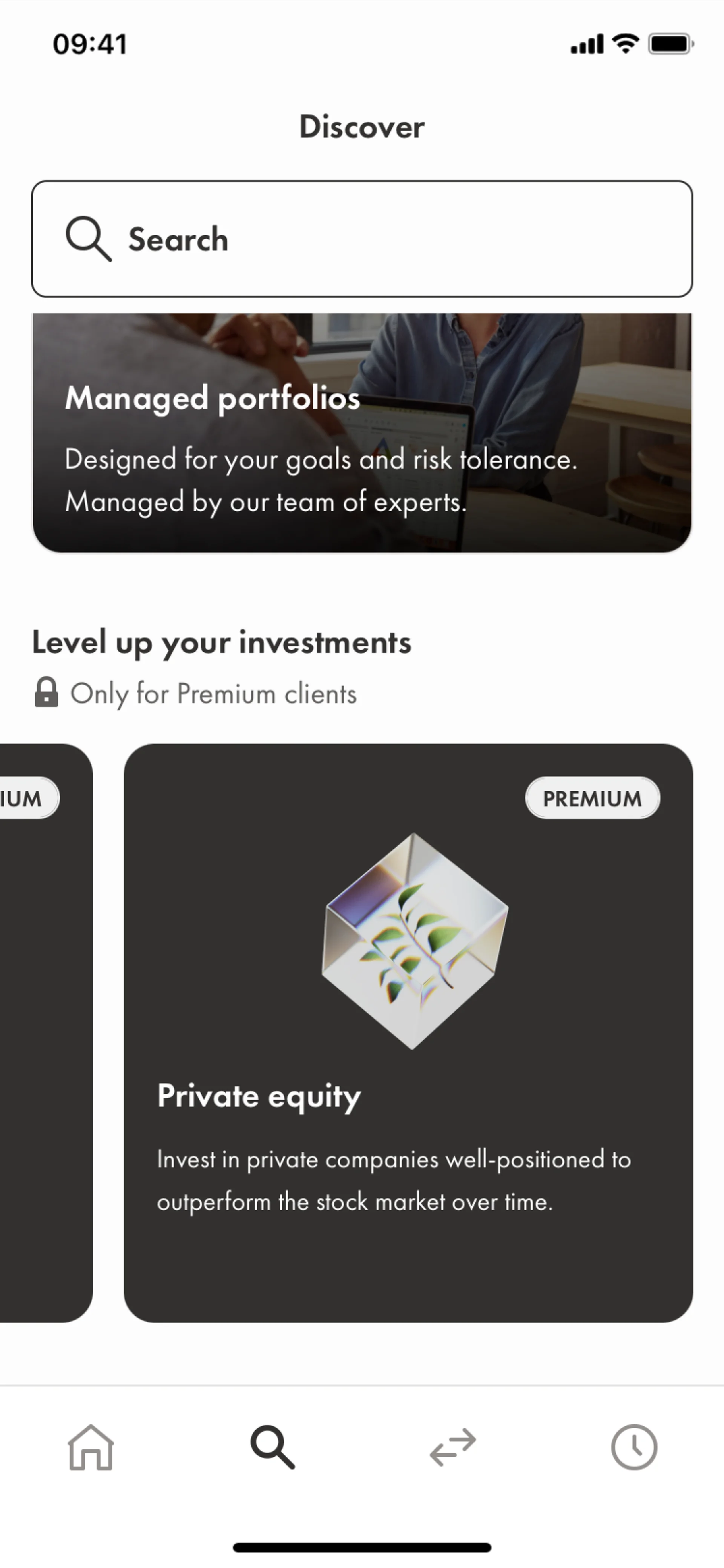Open the History clock tab

(634, 1447)
